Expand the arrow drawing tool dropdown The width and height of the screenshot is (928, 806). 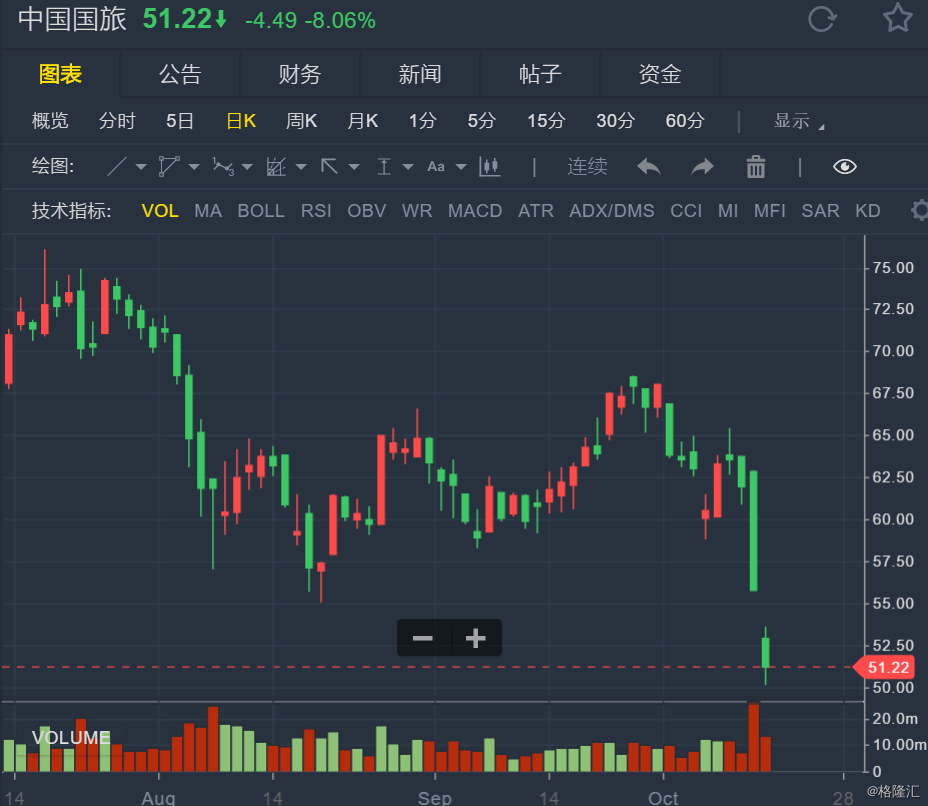(354, 167)
